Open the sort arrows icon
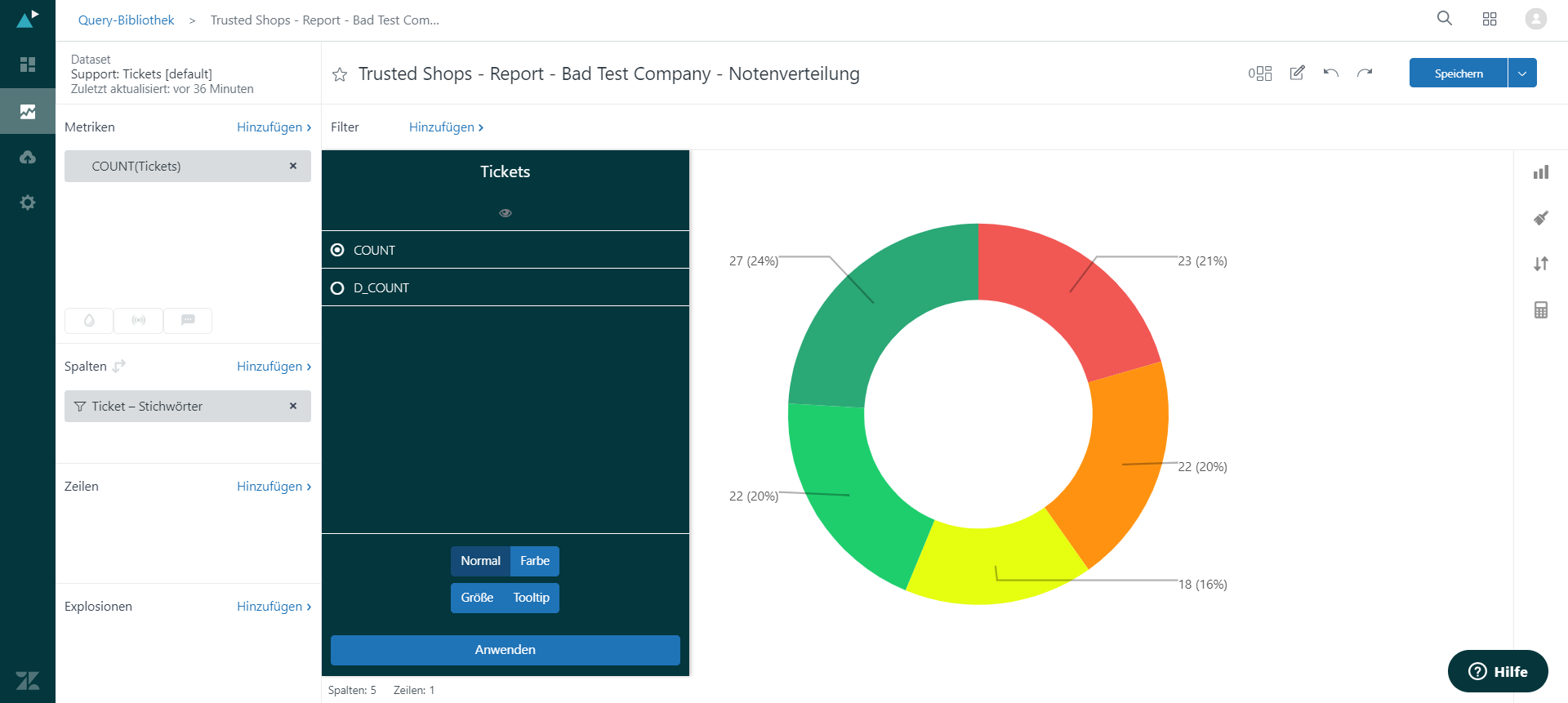The width and height of the screenshot is (1568, 703). [x=1541, y=264]
